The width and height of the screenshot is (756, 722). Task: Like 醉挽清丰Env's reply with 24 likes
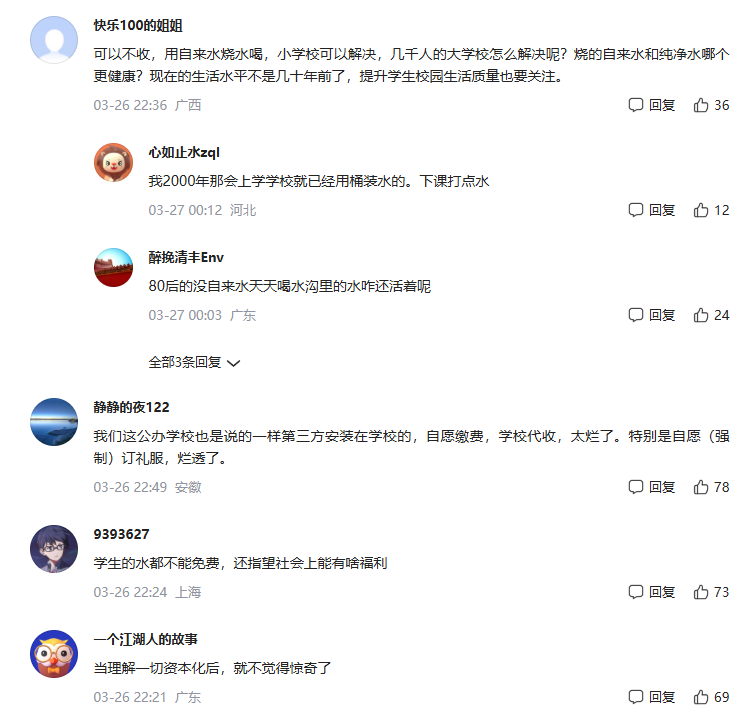(711, 315)
